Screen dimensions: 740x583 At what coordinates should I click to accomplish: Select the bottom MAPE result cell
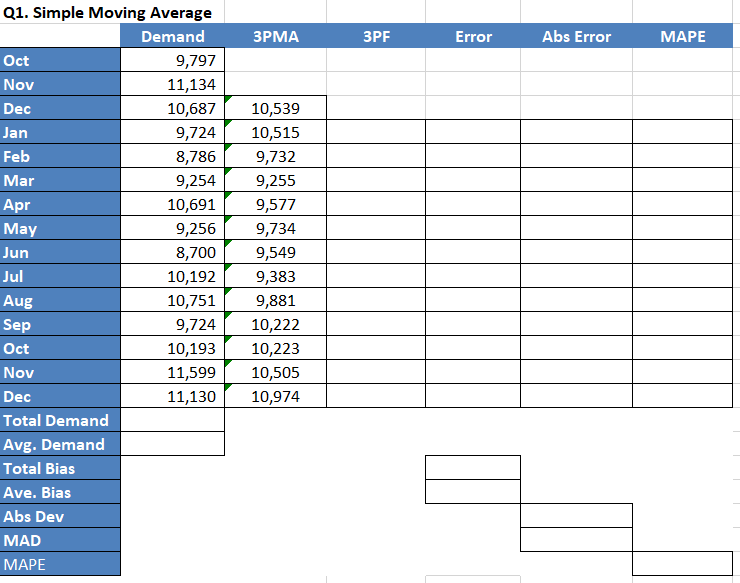[682, 564]
